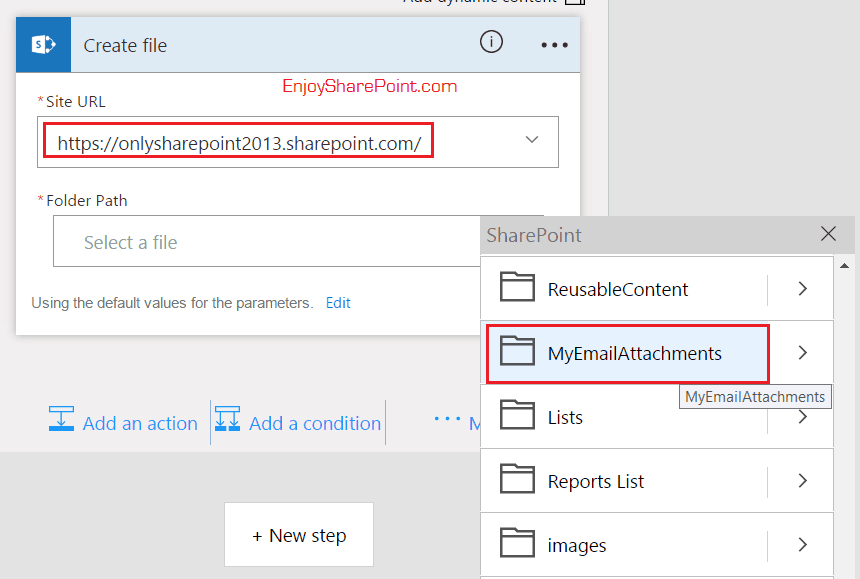Expand the Lists folder chevron
Screen dimensions: 860x579
pos(802,417)
